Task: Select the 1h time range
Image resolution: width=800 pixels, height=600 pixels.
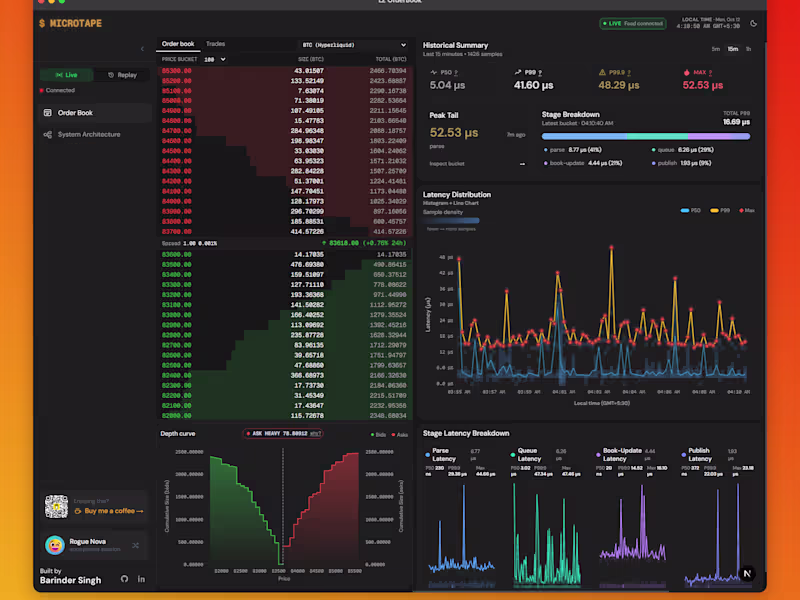Action: 748,49
